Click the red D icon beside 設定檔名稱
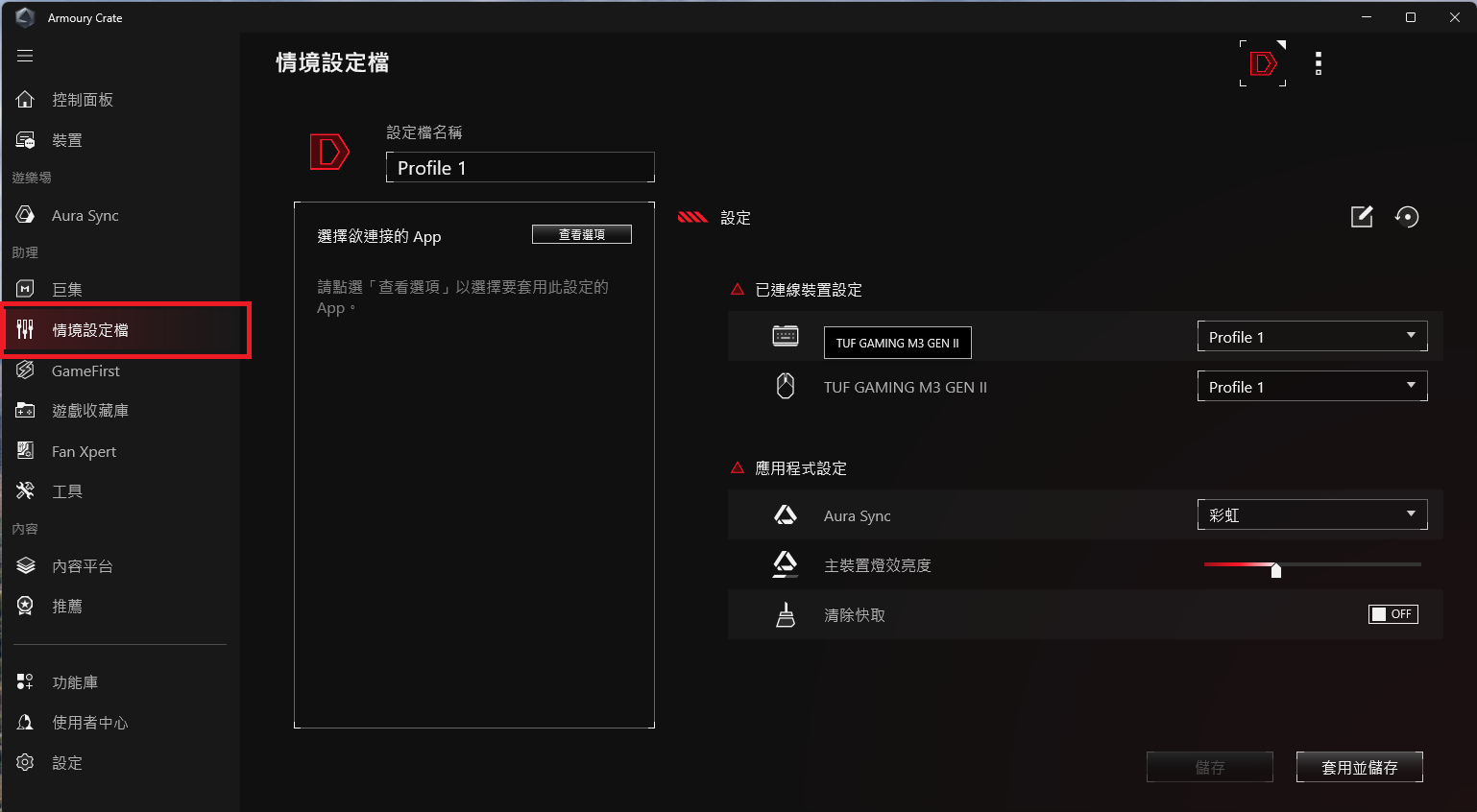Screen dimensions: 1477x812 [329, 152]
